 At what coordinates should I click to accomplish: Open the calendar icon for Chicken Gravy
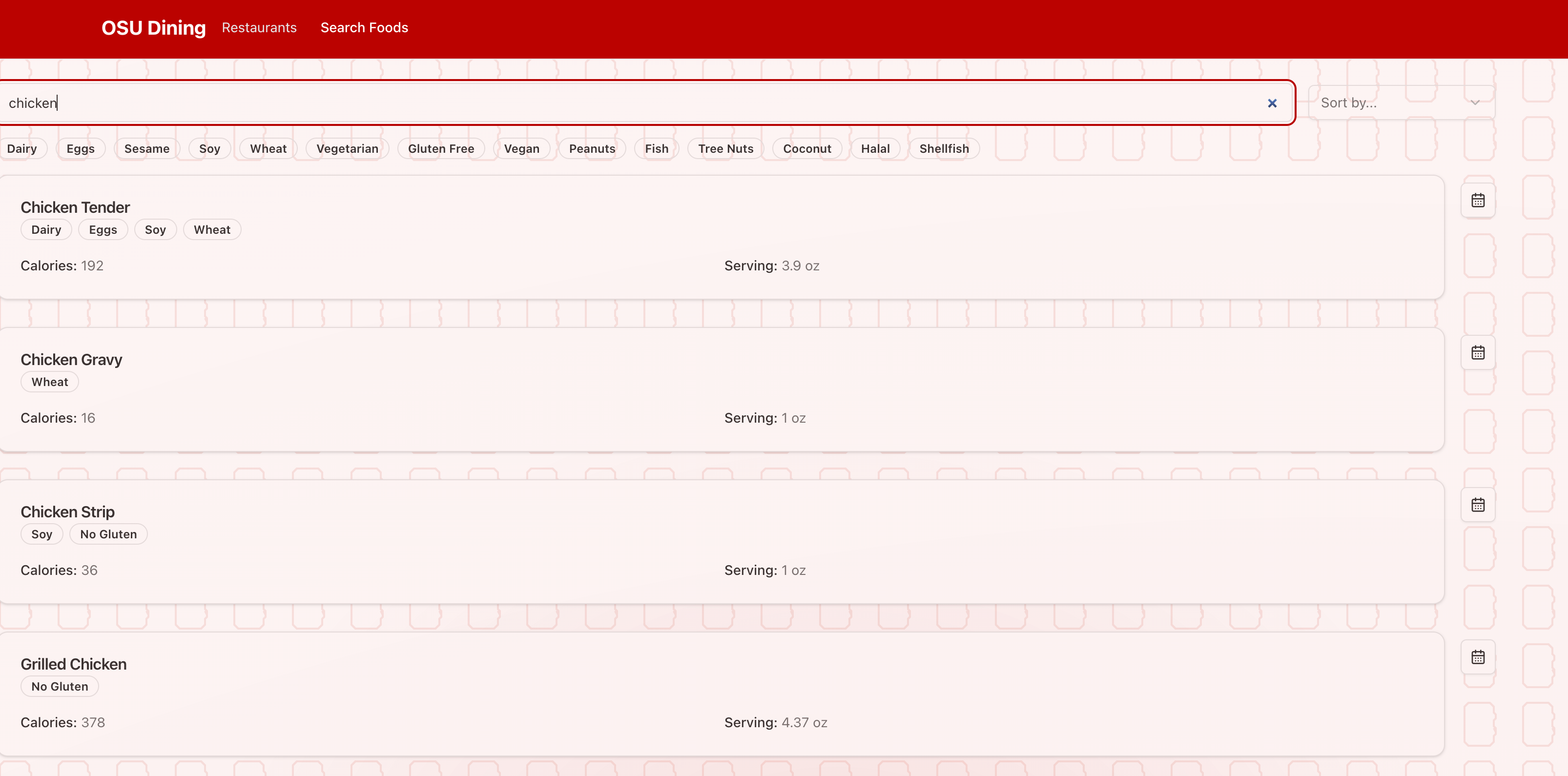pos(1479,352)
